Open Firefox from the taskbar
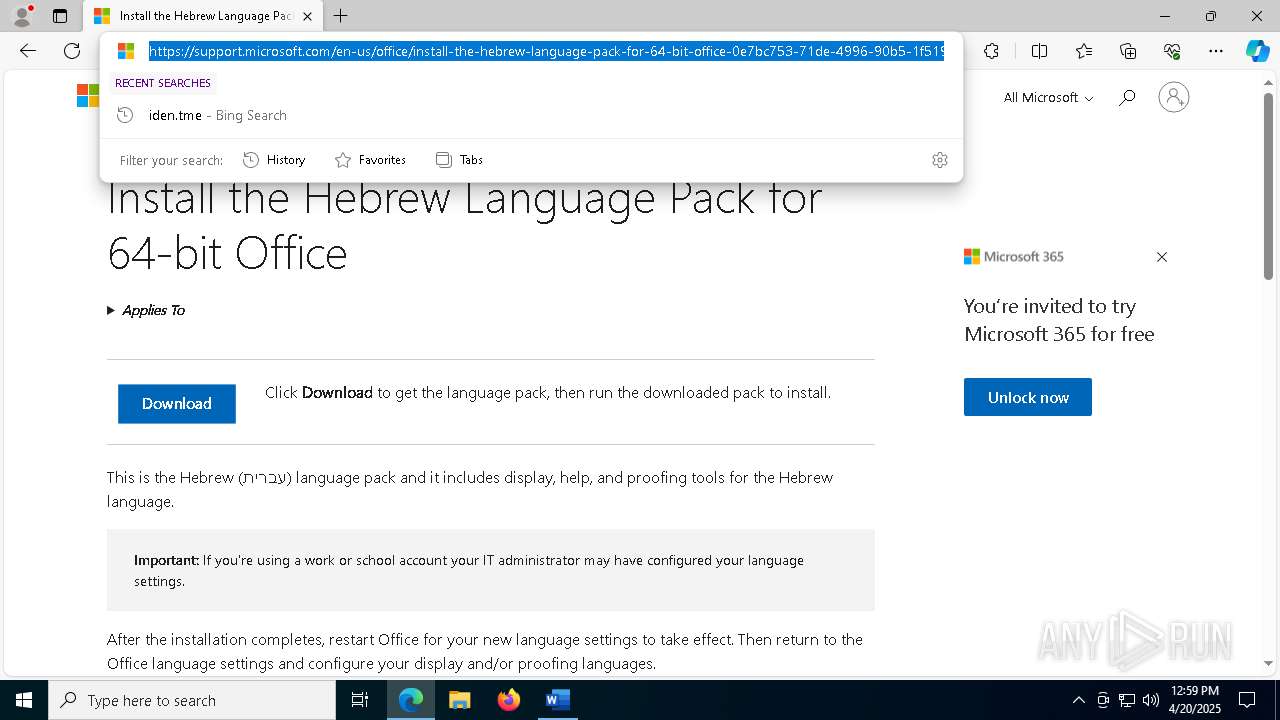This screenshot has width=1280, height=720. 509,700
